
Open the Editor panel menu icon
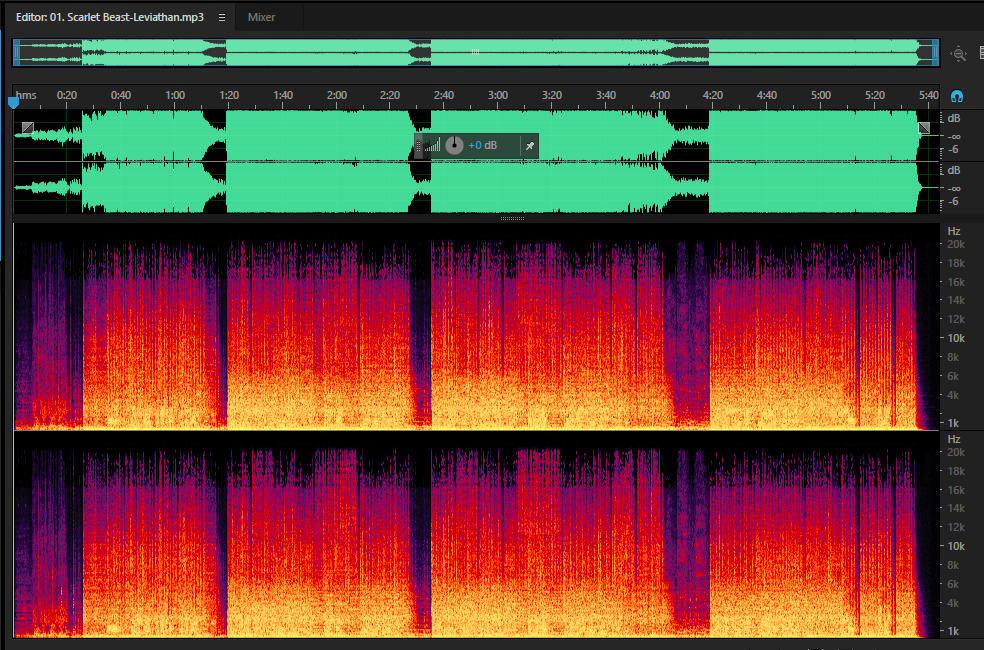click(x=222, y=18)
